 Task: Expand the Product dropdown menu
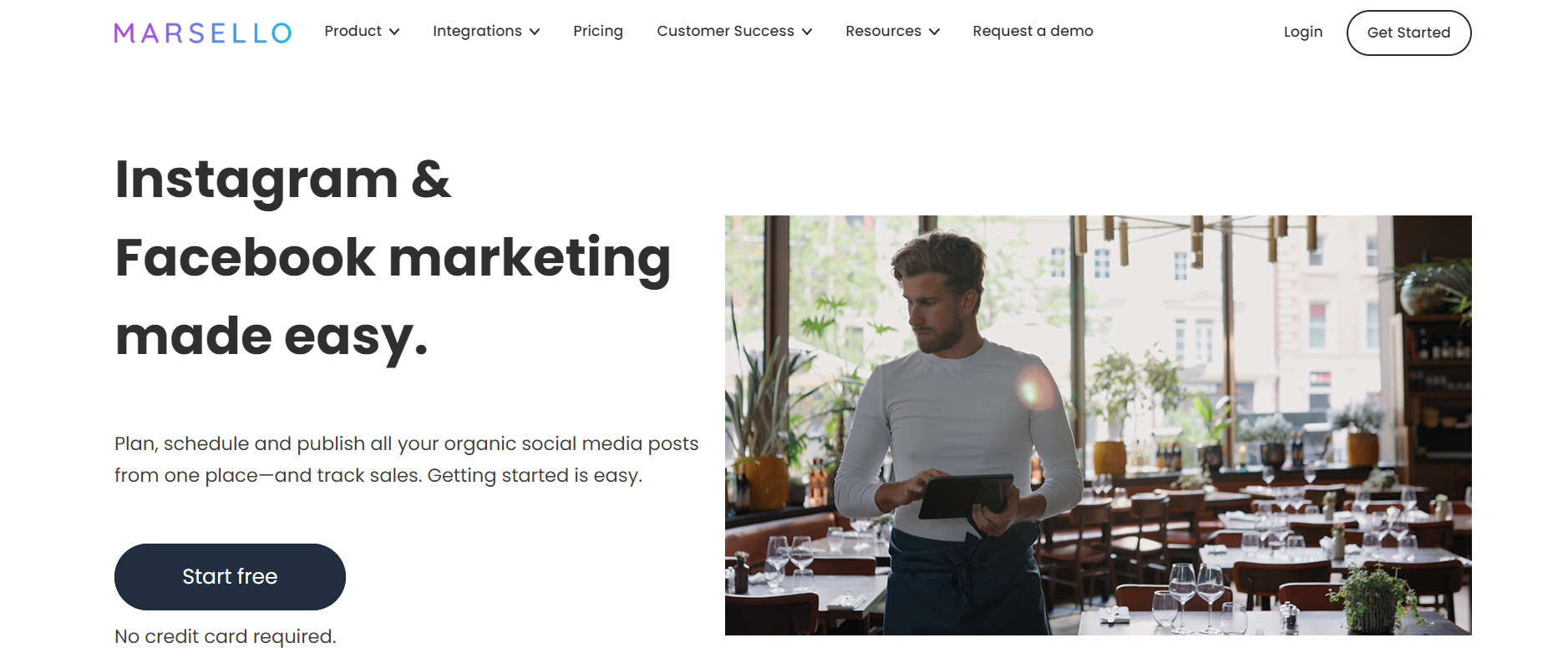coord(355,31)
